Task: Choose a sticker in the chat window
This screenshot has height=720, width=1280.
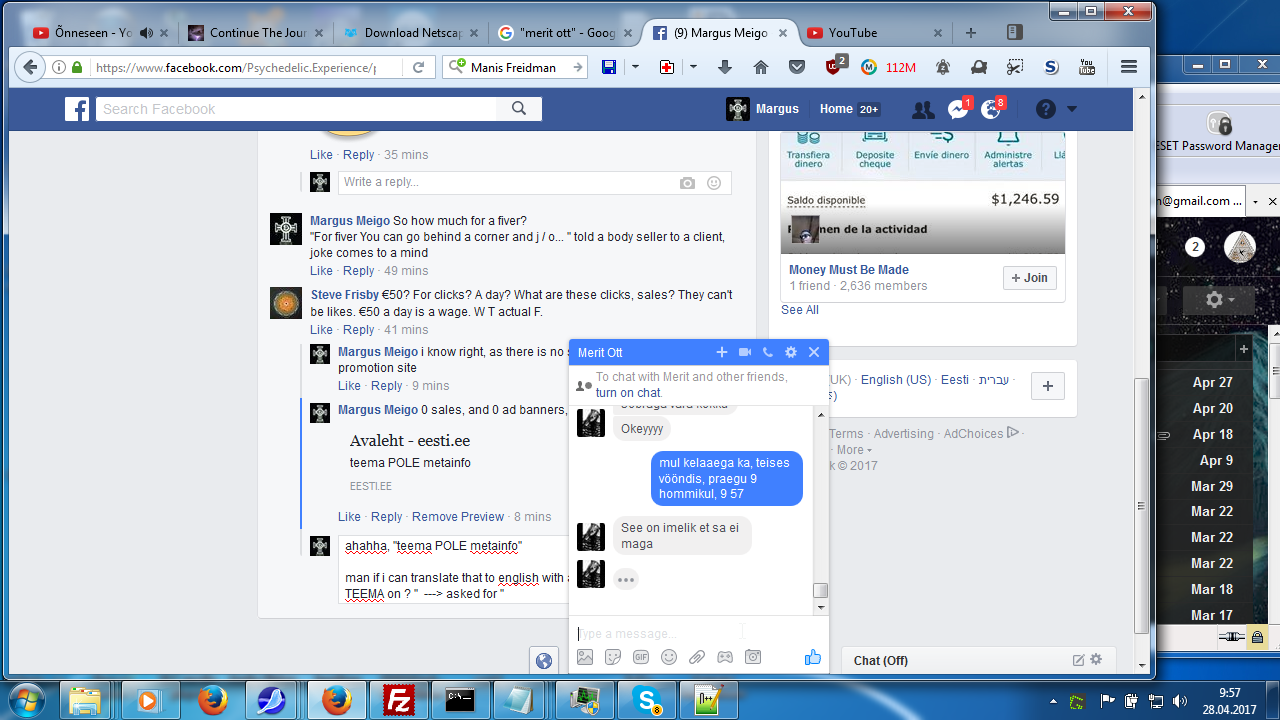Action: 613,657
